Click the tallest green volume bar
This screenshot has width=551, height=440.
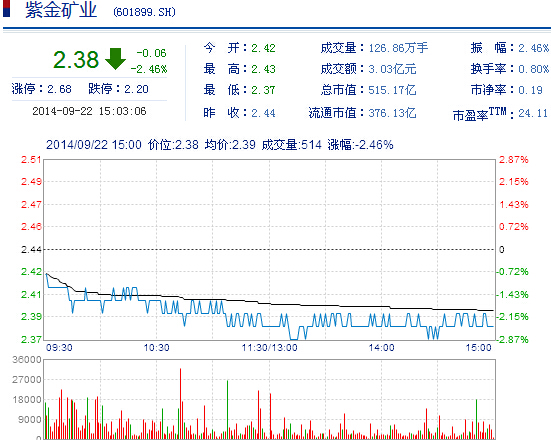point(227,409)
